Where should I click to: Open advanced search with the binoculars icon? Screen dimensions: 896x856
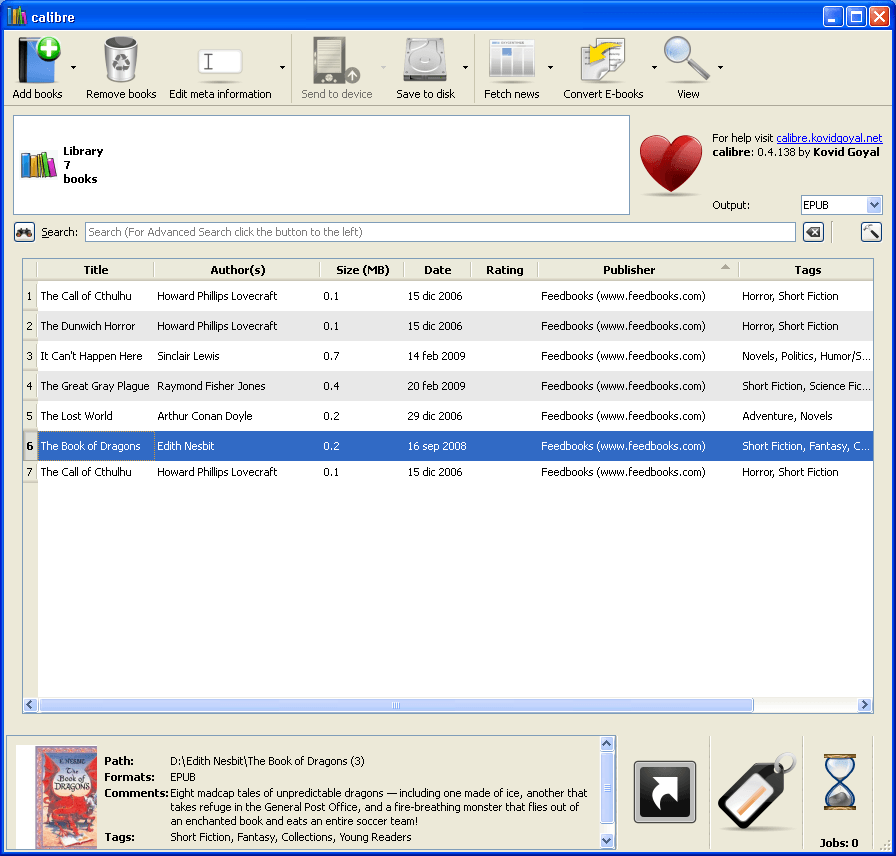[24, 231]
